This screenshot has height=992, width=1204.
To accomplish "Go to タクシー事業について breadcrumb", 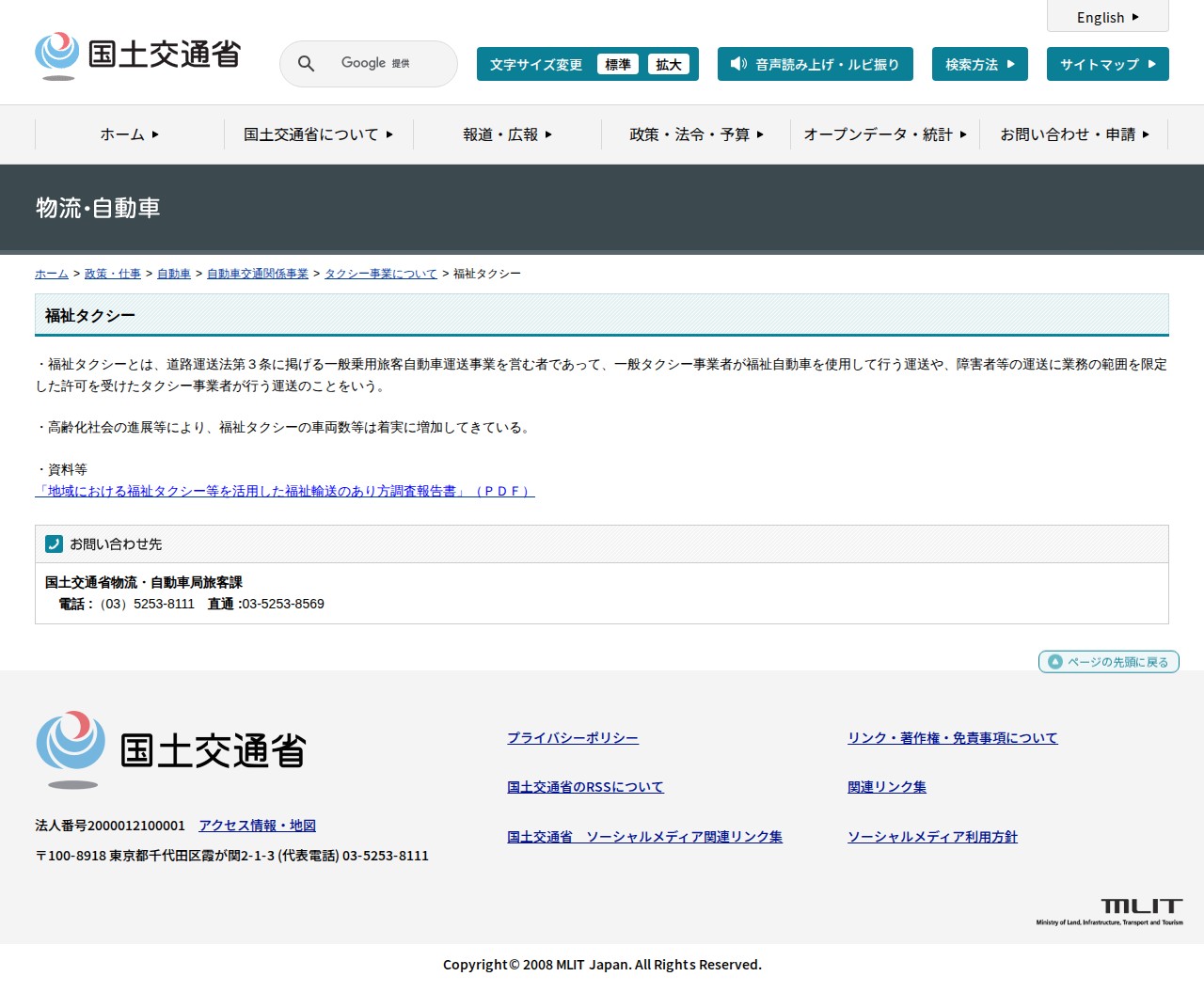I will click(x=381, y=274).
